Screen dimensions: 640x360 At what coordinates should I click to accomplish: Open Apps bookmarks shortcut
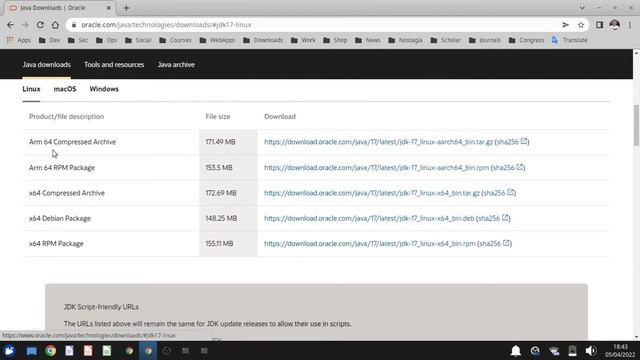pos(19,40)
